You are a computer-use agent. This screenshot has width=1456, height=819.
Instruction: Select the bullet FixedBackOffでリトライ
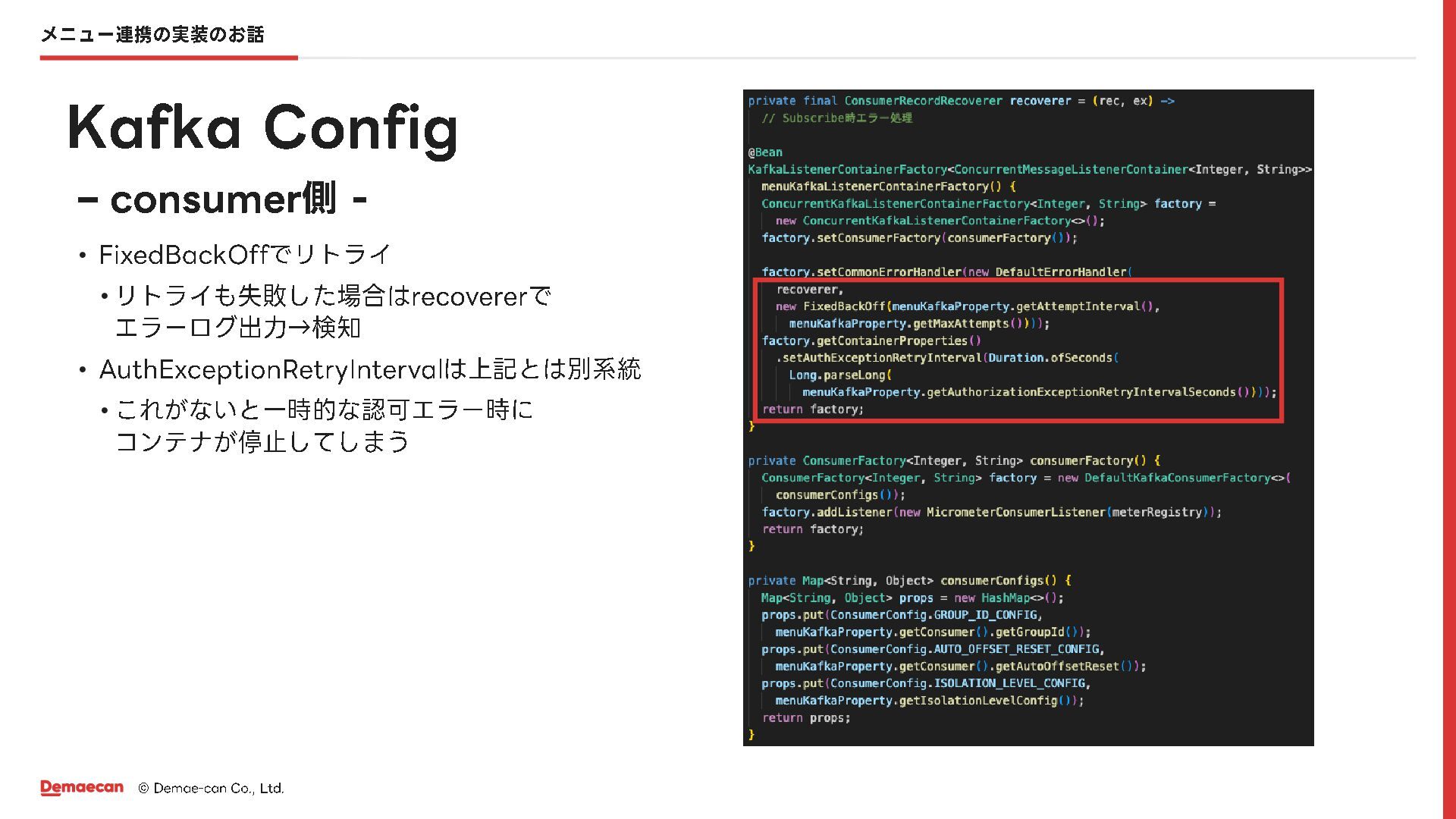click(245, 255)
